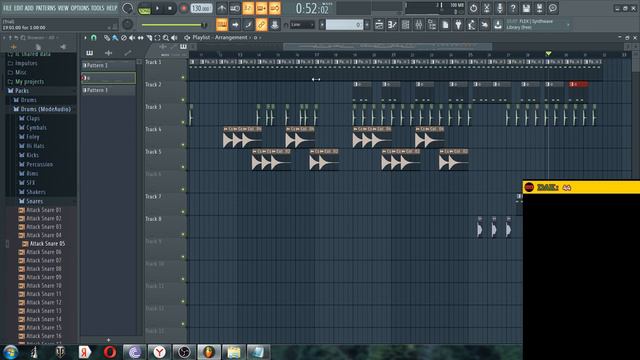Viewport: 640px width, 360px height.
Task: Open the pattern selector box
Action: pos(344,25)
